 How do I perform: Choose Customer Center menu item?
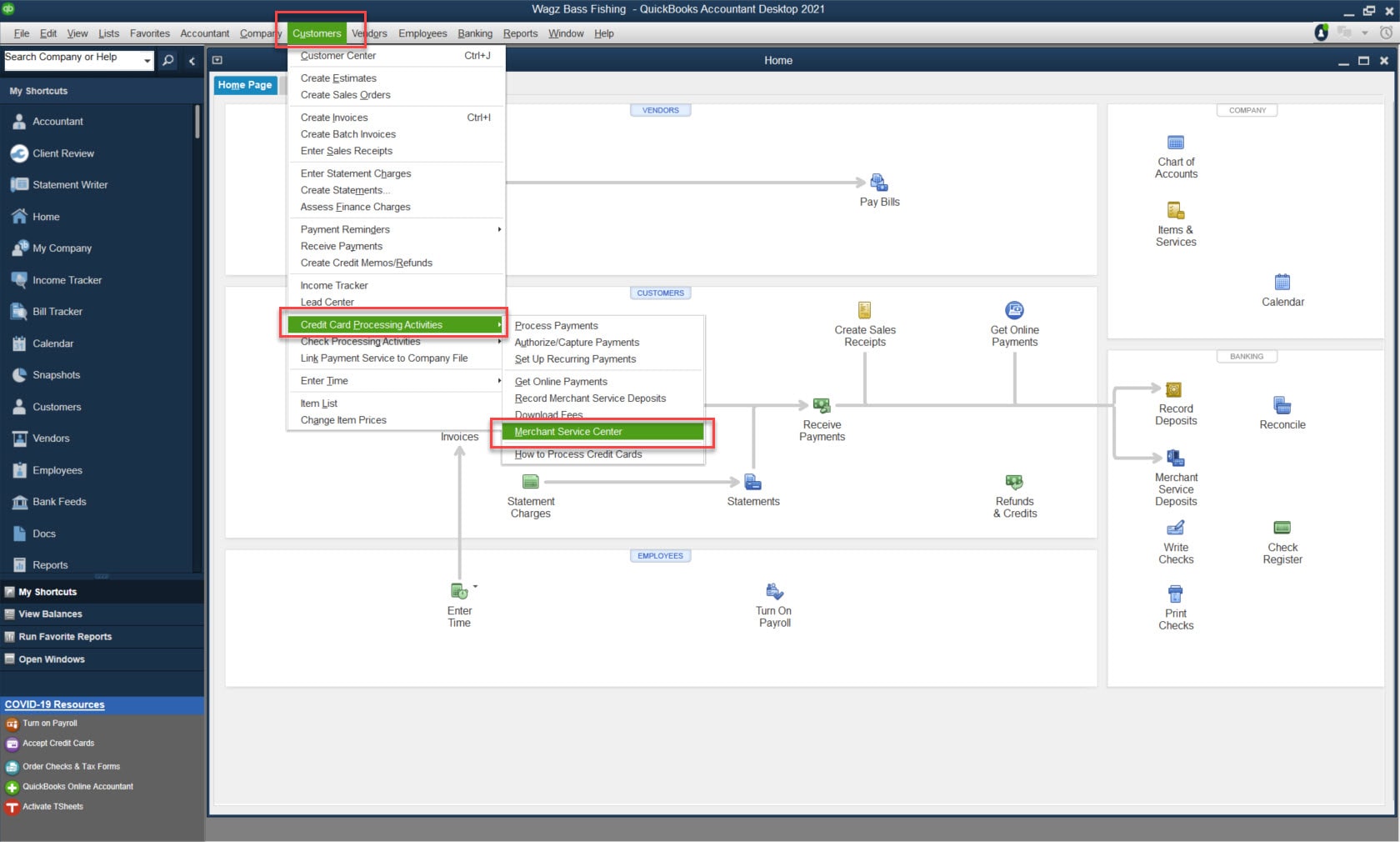396,56
